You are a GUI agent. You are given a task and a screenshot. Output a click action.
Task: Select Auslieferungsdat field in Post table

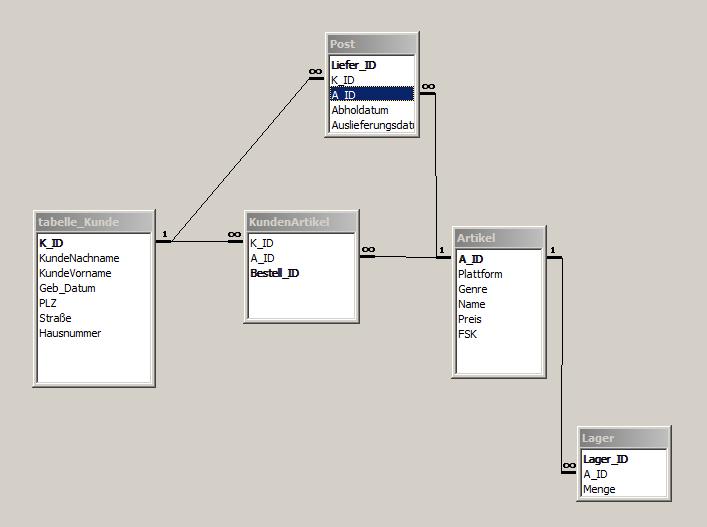click(x=372, y=125)
